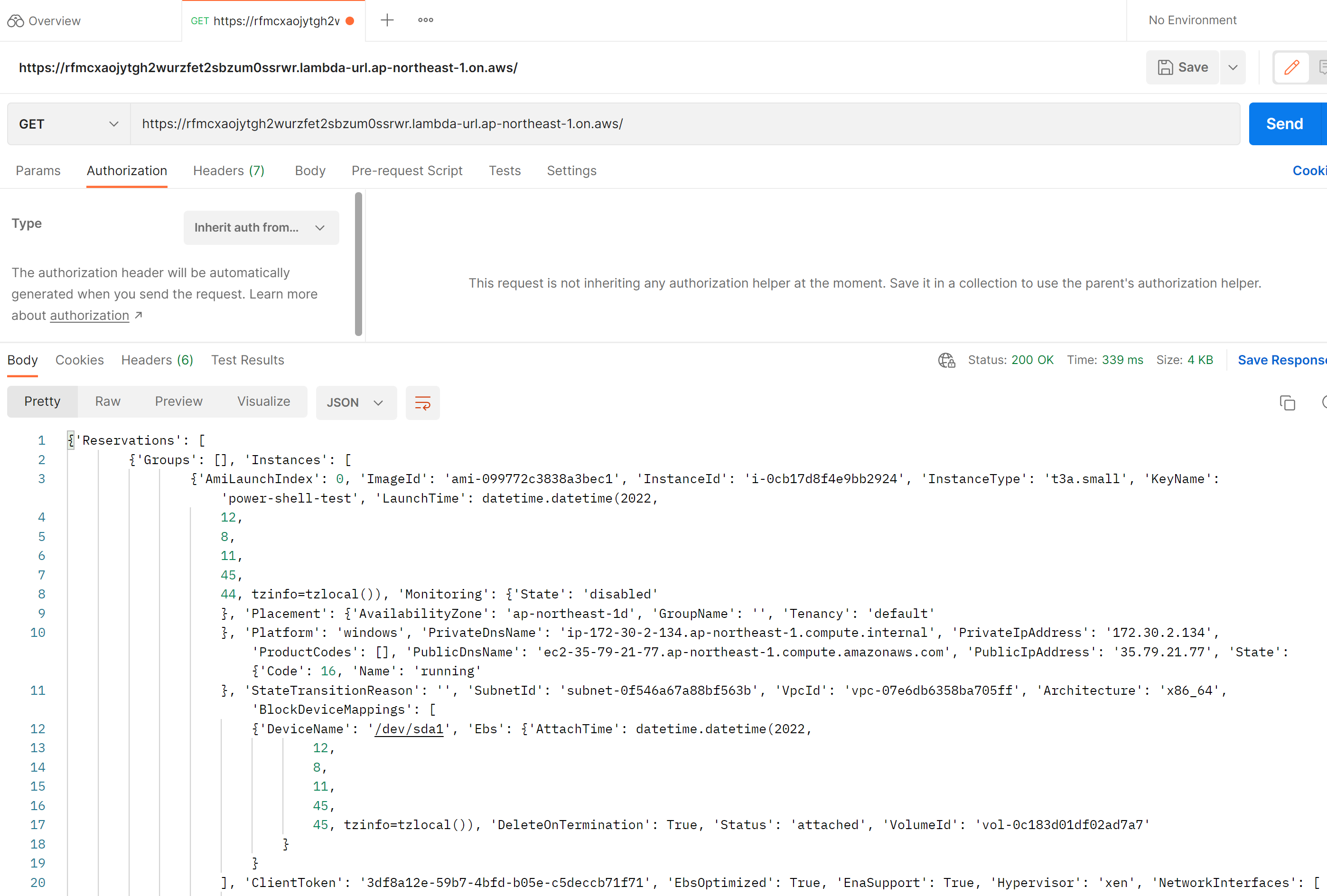
Task: Switch response view to Raw
Action: 107,401
